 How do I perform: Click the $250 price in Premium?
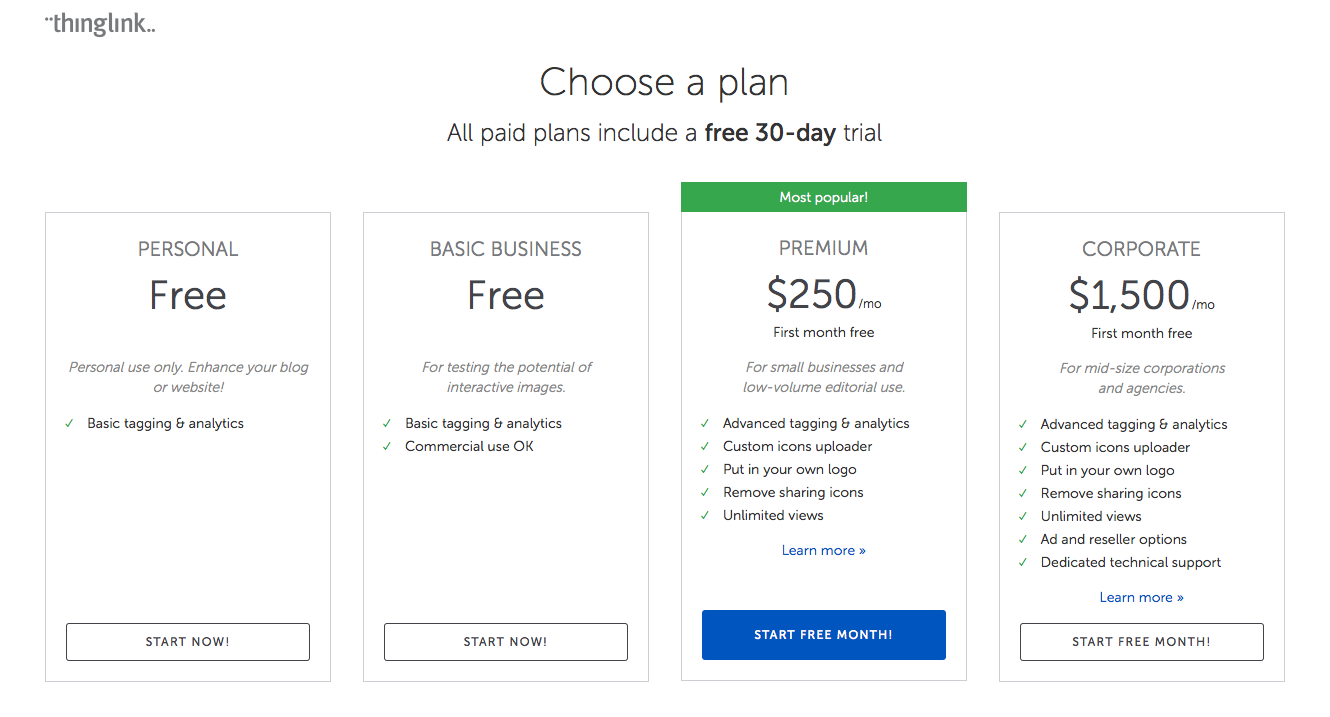[812, 294]
